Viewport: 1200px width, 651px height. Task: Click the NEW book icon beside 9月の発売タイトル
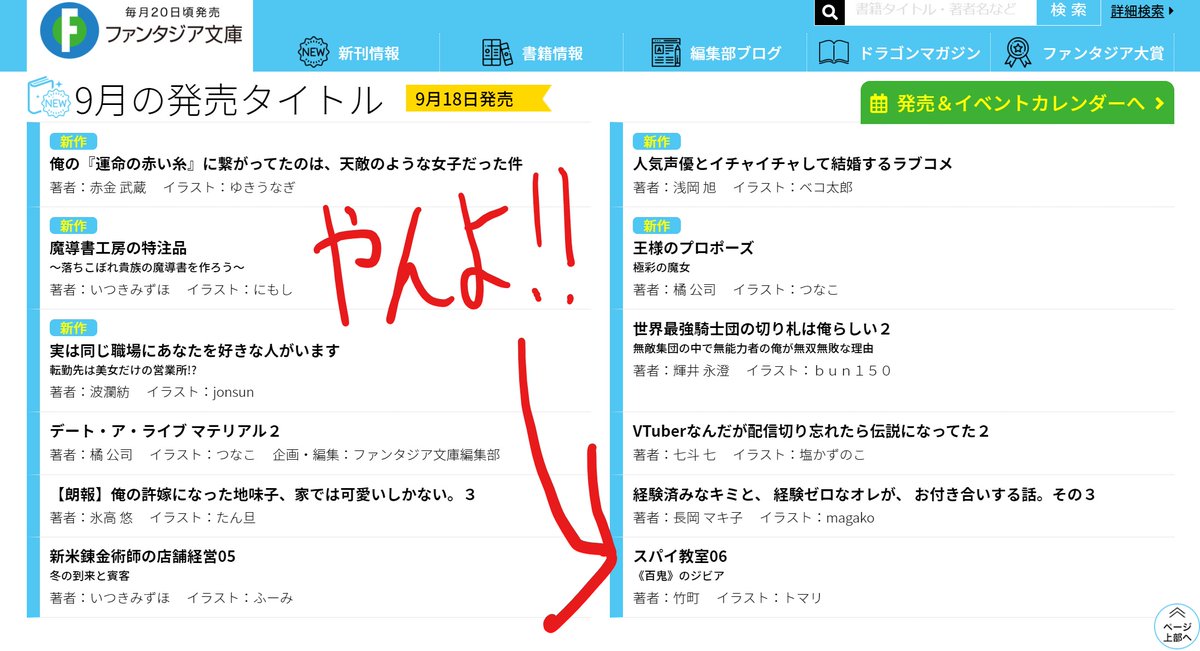click(x=51, y=98)
